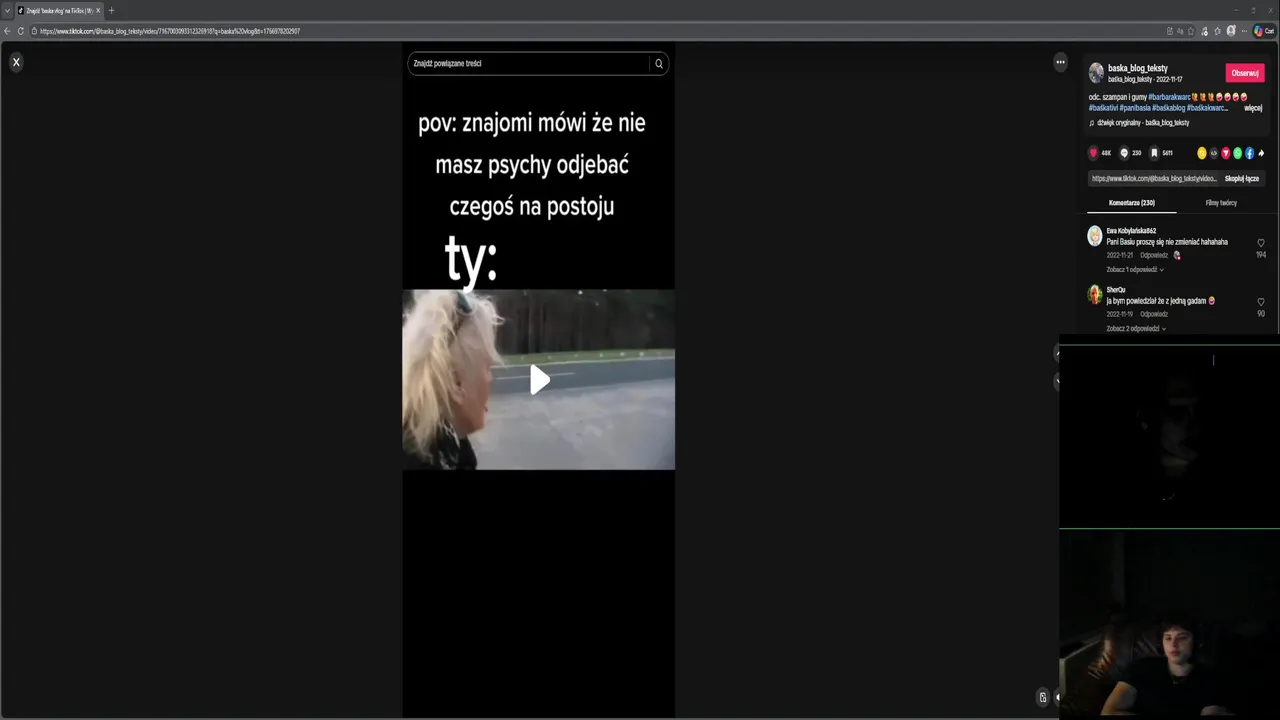This screenshot has height=720, width=1280.
Task: Switch to the 'Komentarze (230)' tab
Action: coord(1131,203)
